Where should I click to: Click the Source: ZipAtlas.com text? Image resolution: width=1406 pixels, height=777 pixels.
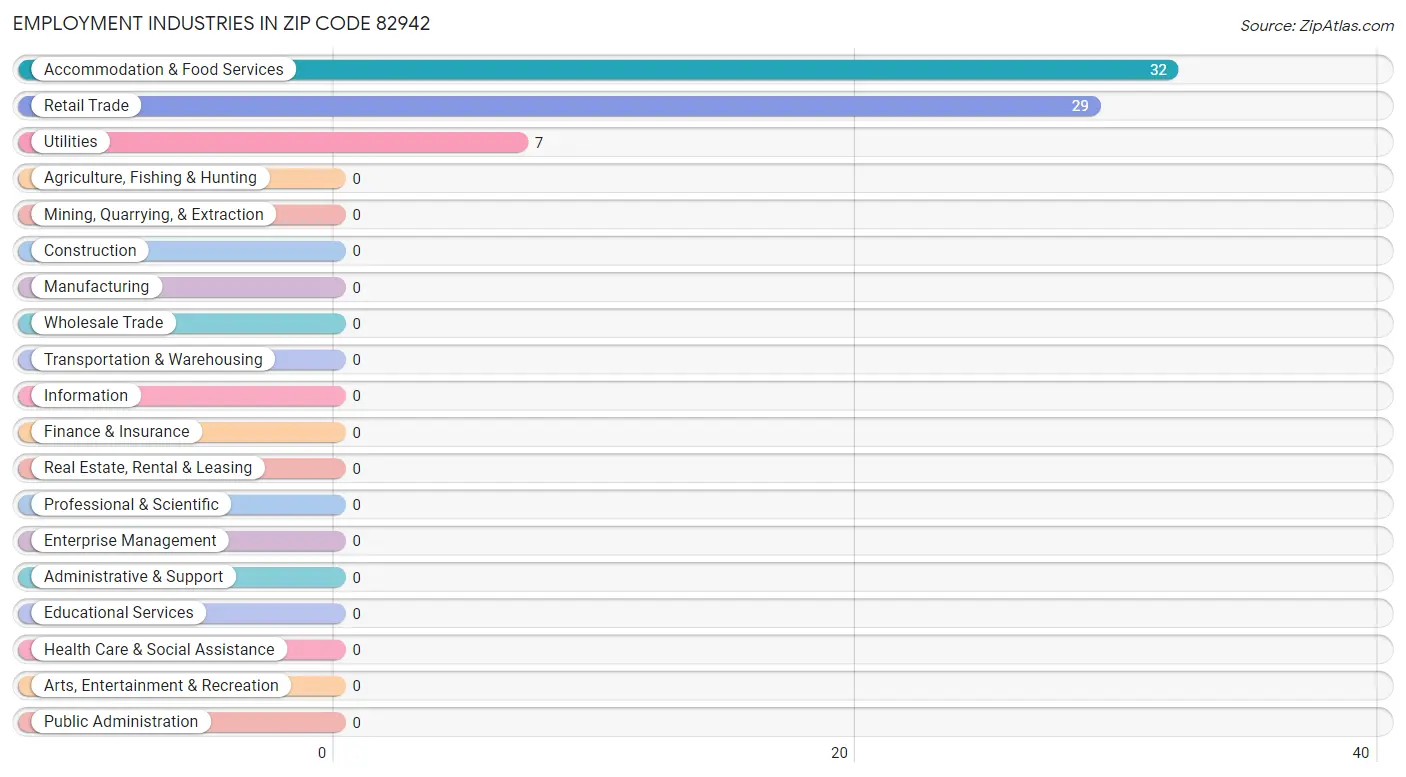tap(1317, 26)
